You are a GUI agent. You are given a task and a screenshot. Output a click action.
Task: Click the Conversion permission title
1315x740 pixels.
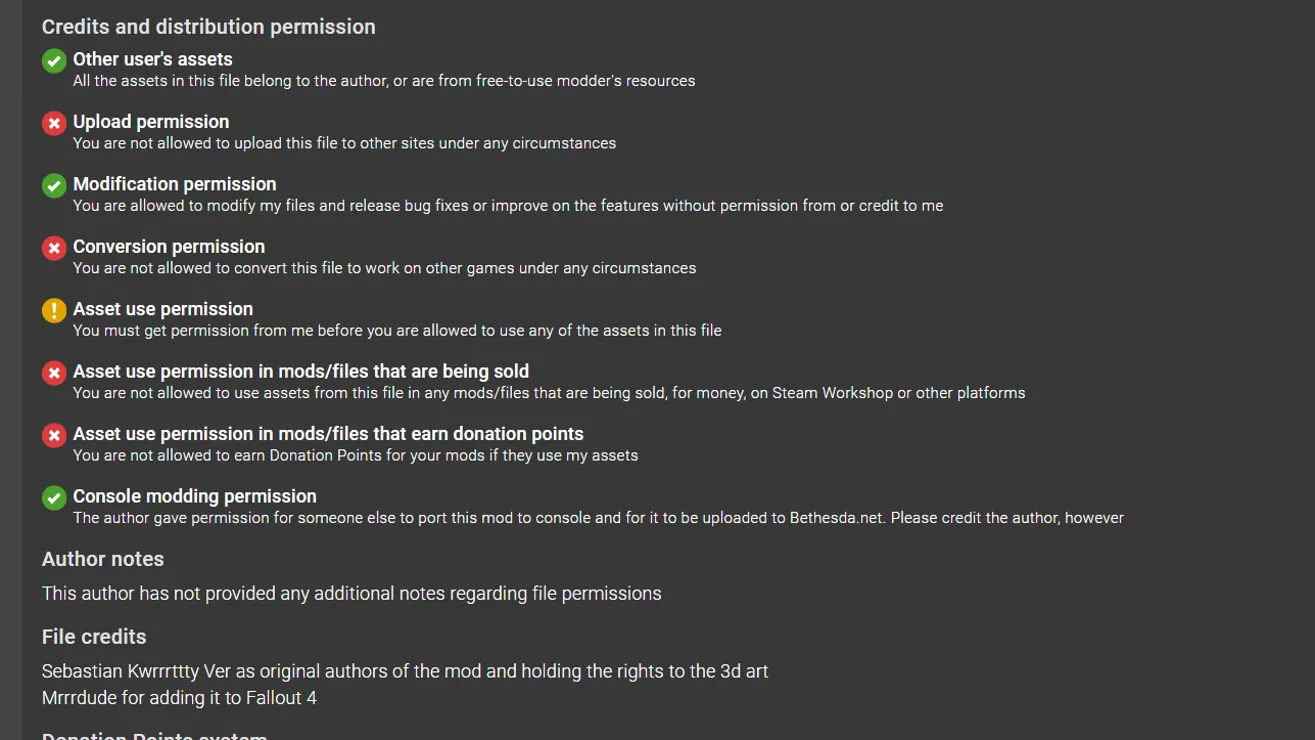click(x=169, y=247)
